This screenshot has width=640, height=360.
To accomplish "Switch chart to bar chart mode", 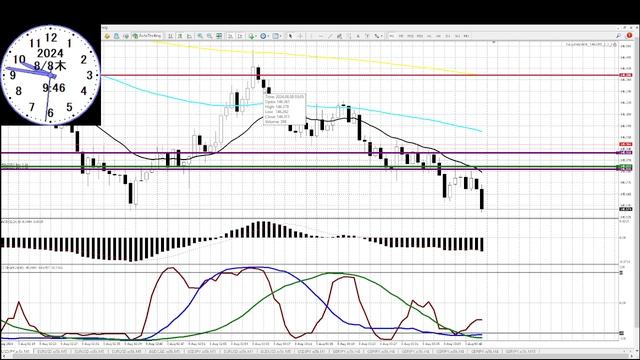I will 170,36.
